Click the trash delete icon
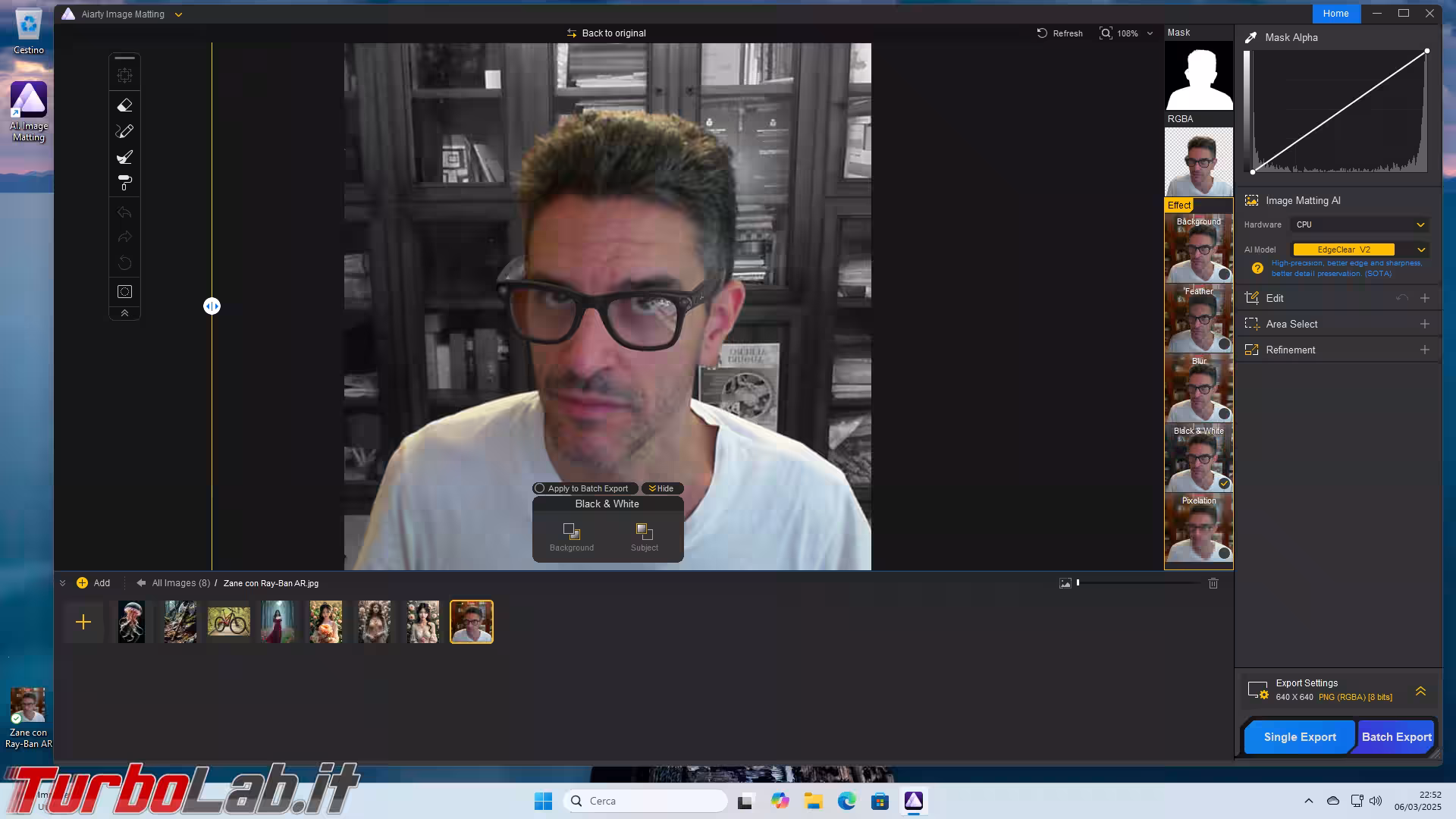Viewport: 1456px width, 819px height. coord(1213,583)
